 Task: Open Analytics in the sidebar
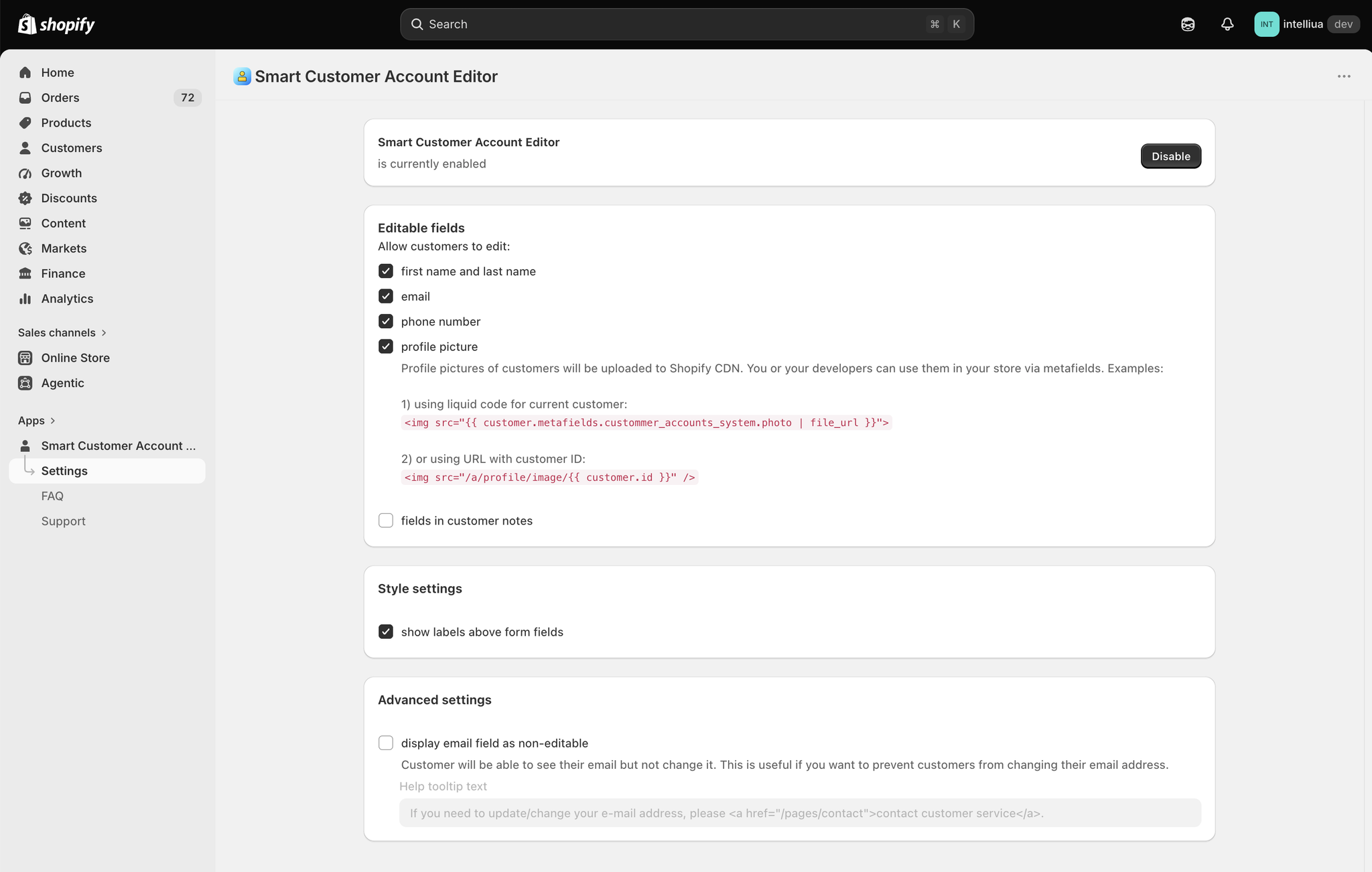point(107,299)
